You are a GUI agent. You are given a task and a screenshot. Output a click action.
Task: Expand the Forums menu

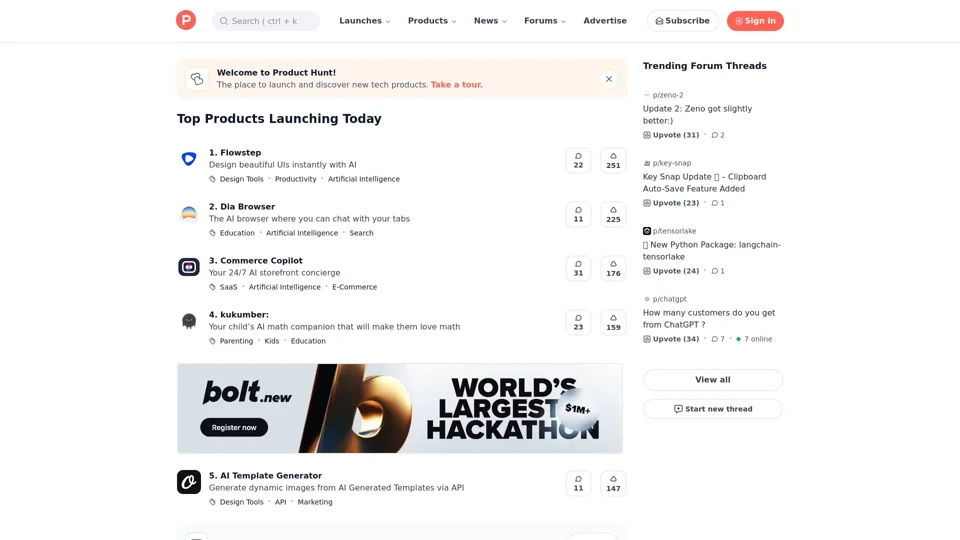tap(544, 21)
